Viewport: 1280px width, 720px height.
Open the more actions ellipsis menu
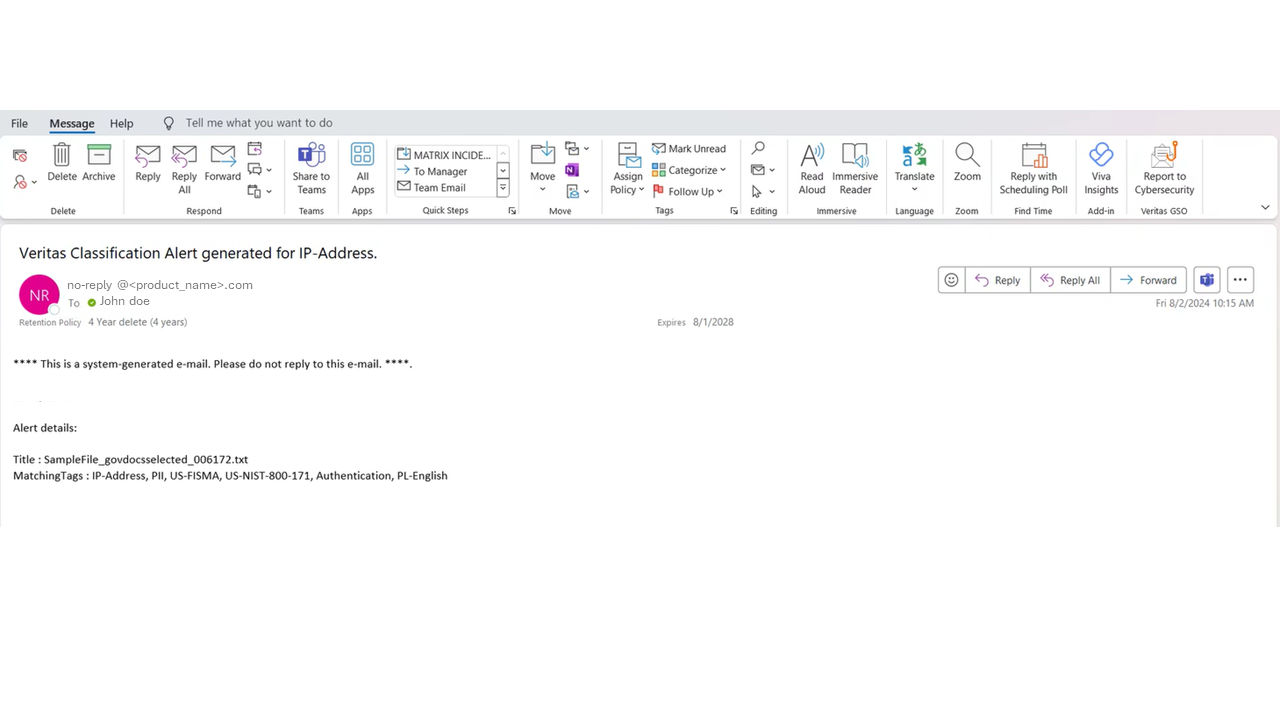tap(1240, 280)
